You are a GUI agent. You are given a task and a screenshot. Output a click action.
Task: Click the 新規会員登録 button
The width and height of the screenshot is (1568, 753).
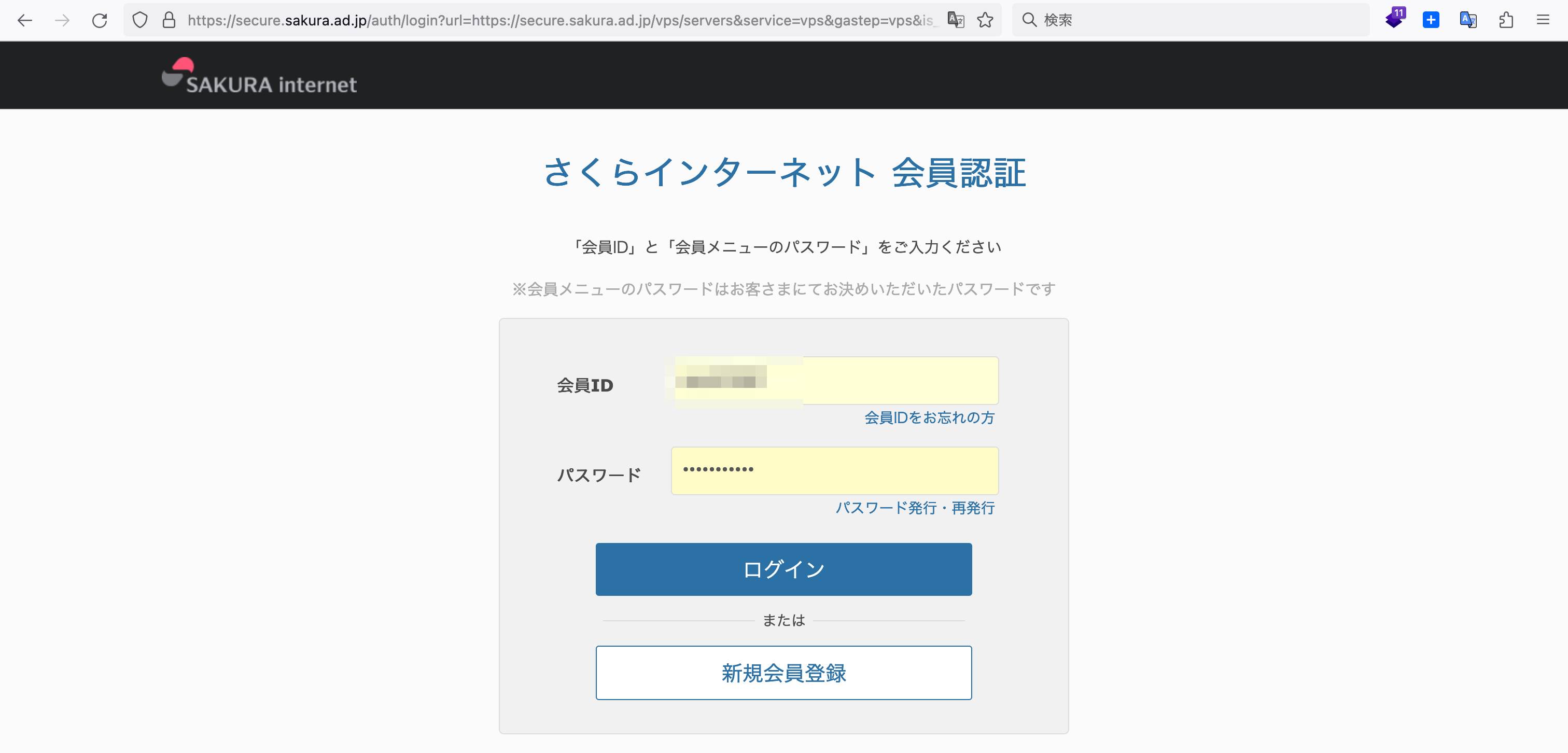coord(783,673)
